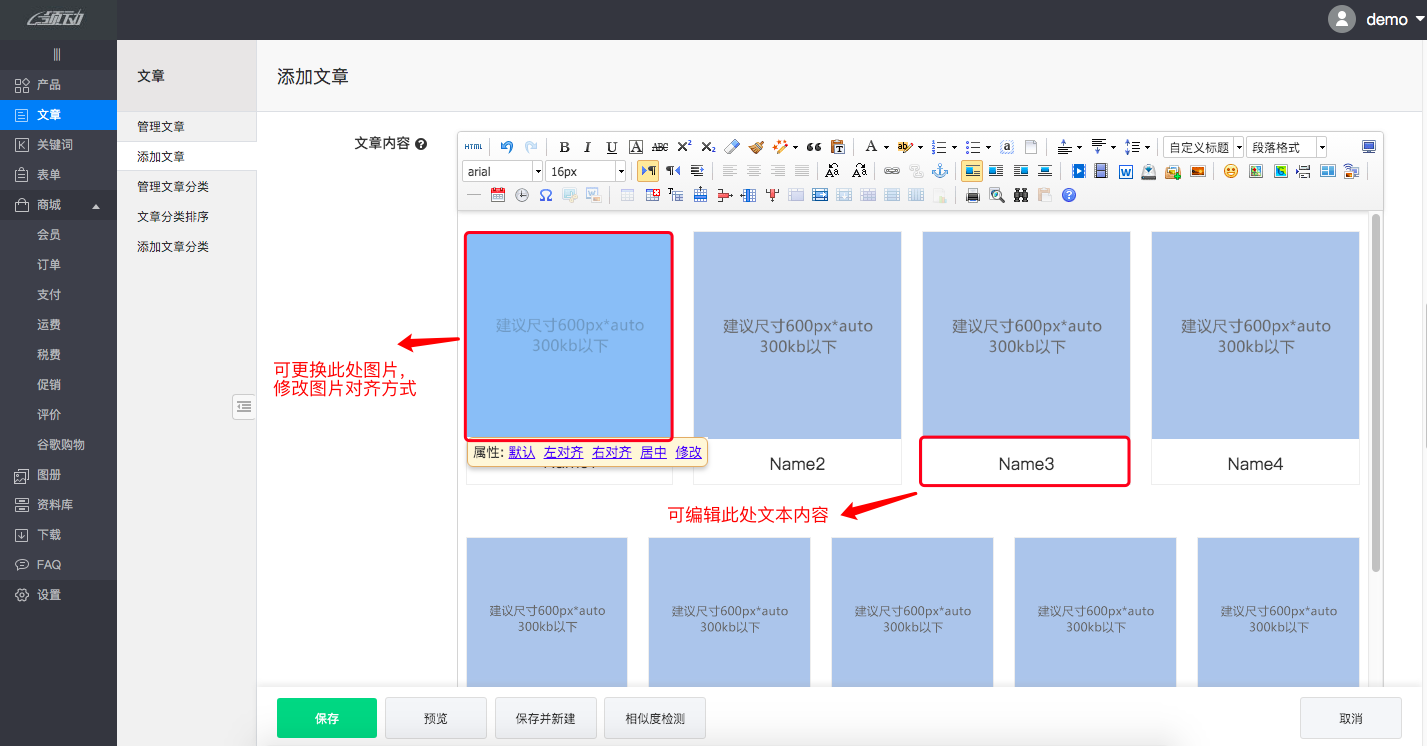Insert emoticon using the smiley face icon
The width and height of the screenshot is (1427, 746).
[x=1230, y=171]
